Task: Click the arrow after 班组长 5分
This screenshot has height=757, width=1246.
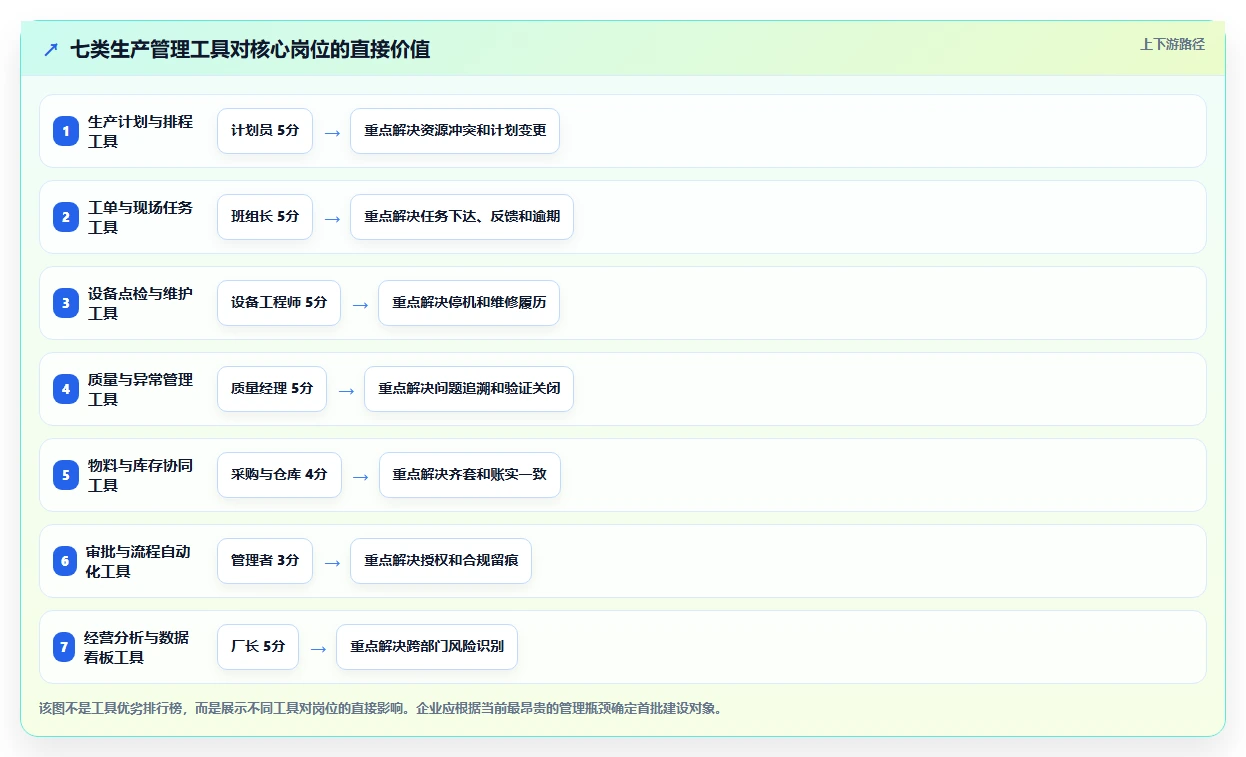Action: click(332, 218)
